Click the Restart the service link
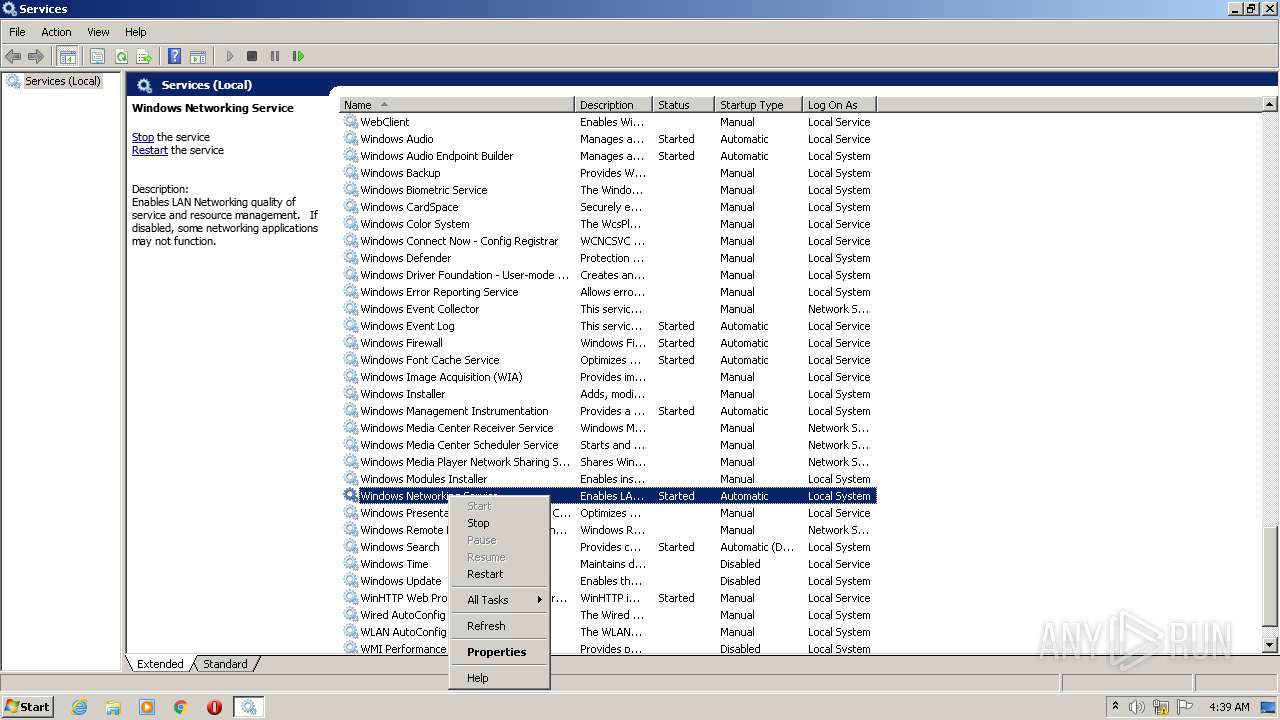 150,150
